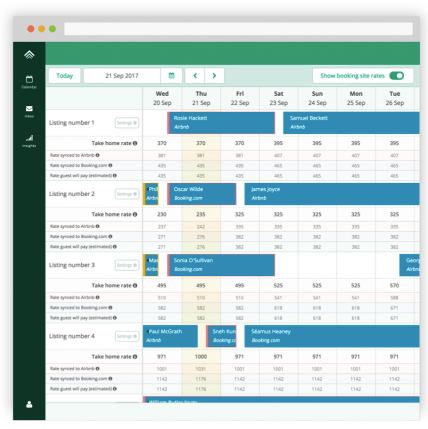
Task: Click info icon next to Listing 1 Take home rate
Action: coord(135,143)
